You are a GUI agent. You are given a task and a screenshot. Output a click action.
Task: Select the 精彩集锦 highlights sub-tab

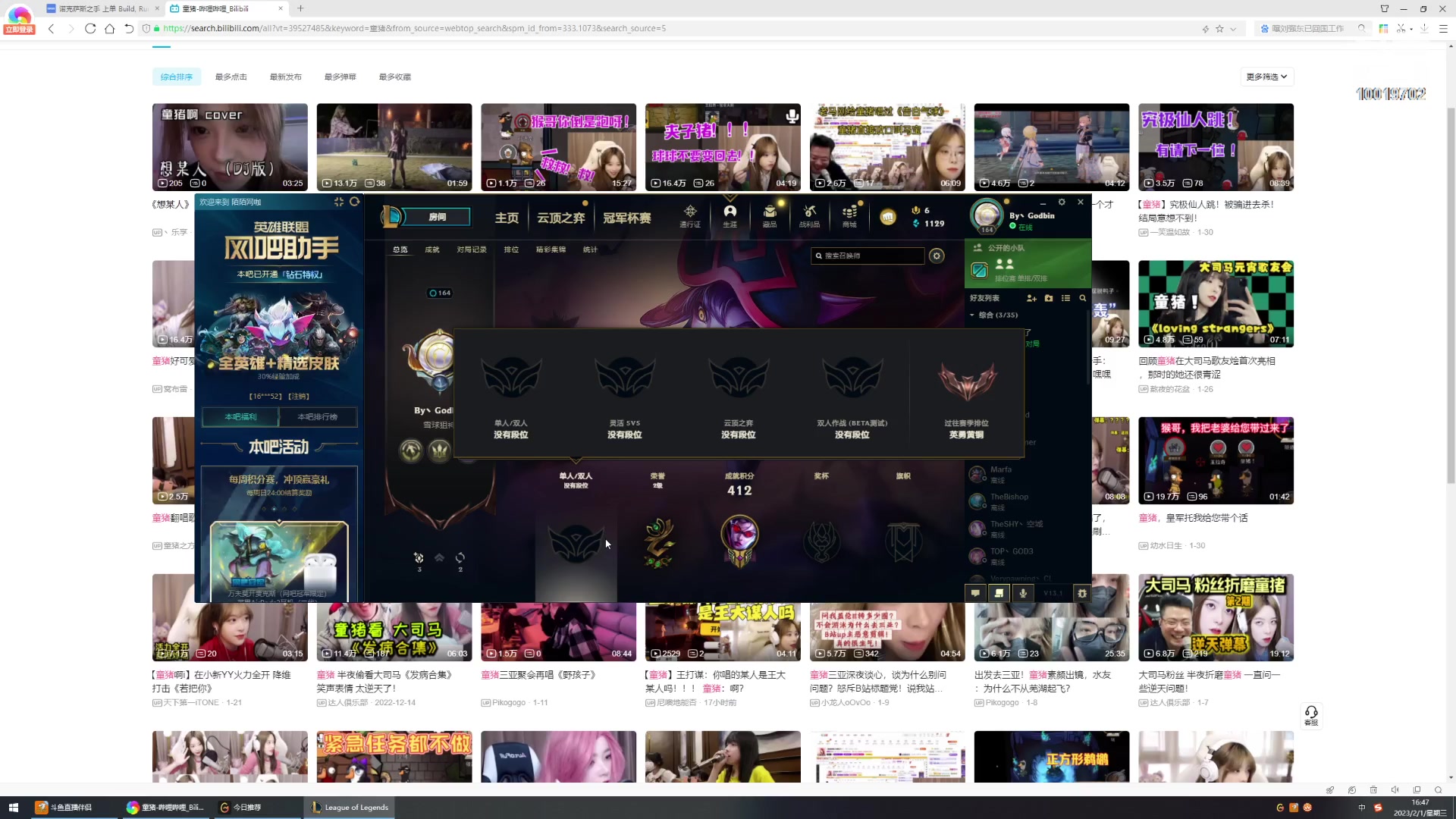551,249
